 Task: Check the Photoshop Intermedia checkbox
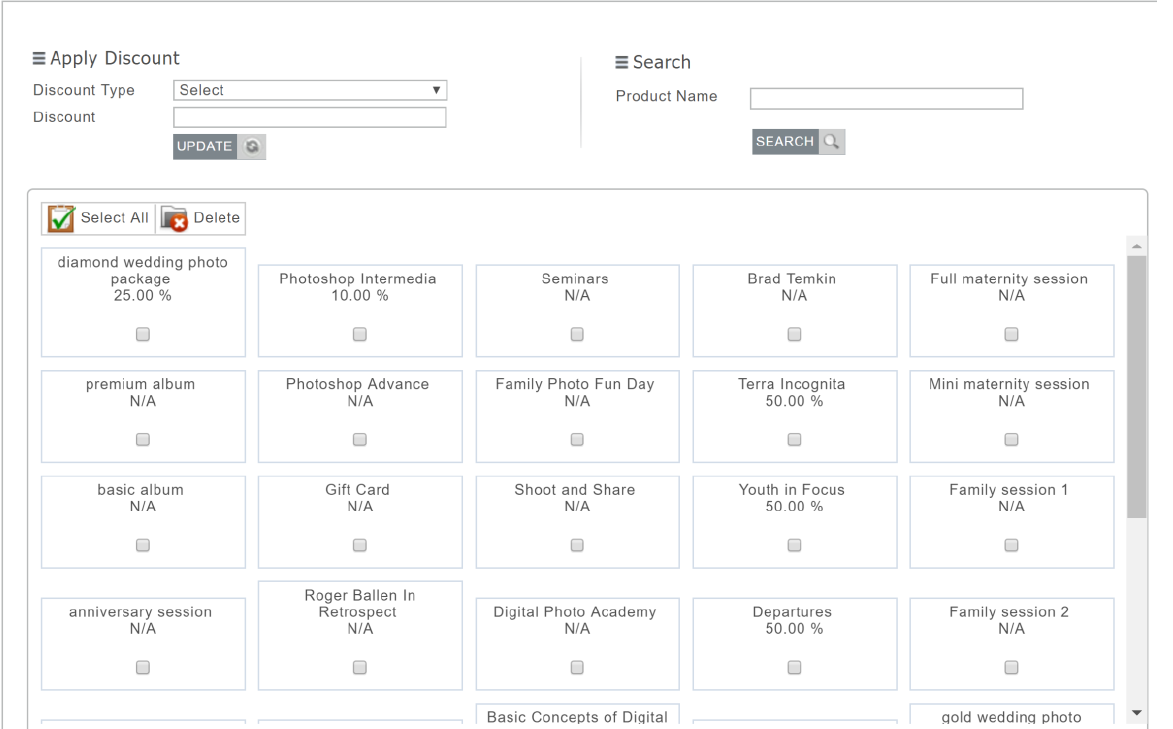pos(360,335)
